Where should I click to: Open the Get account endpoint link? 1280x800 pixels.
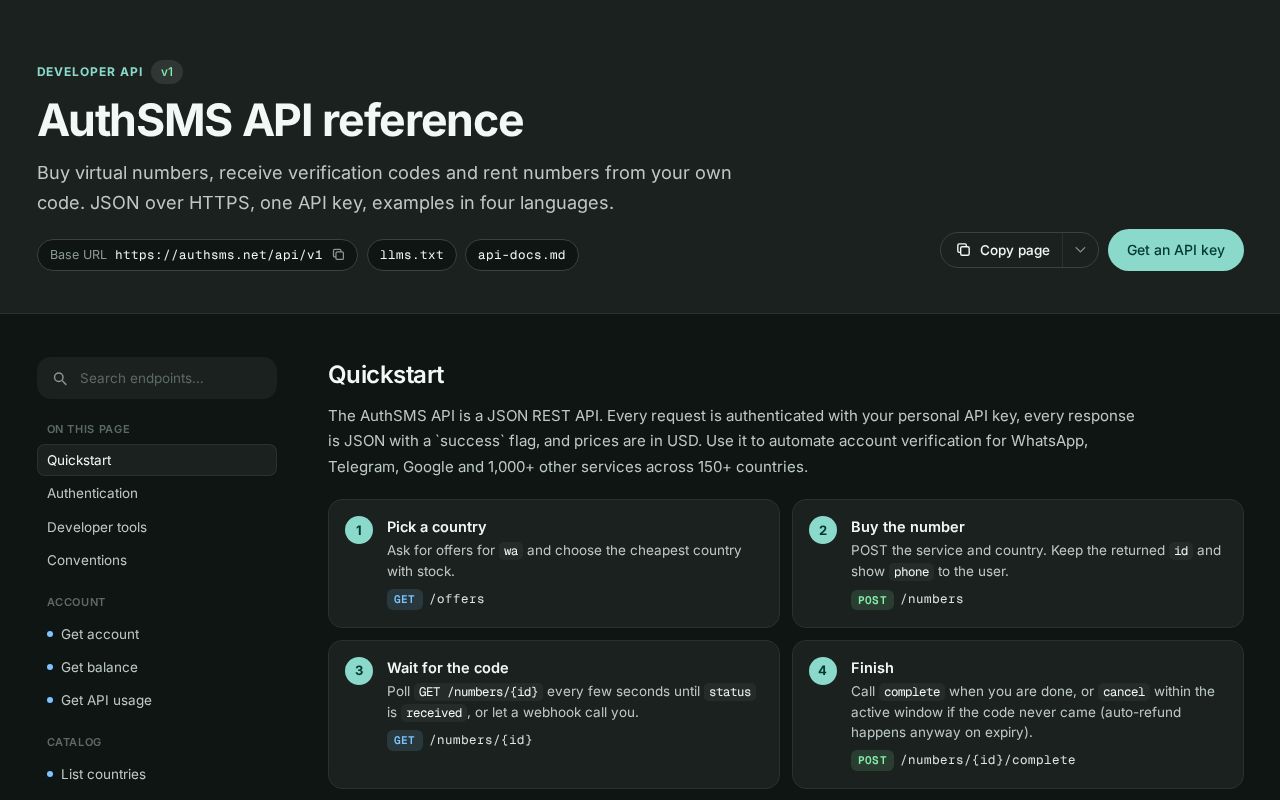[157, 634]
